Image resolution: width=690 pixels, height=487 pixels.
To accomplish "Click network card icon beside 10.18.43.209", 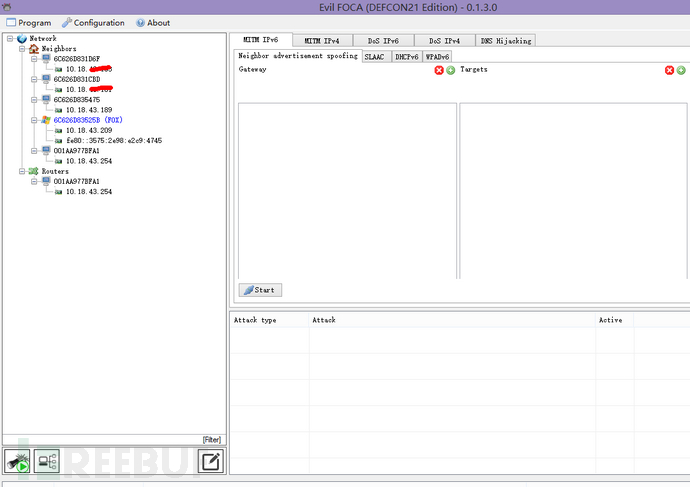I will coord(58,131).
